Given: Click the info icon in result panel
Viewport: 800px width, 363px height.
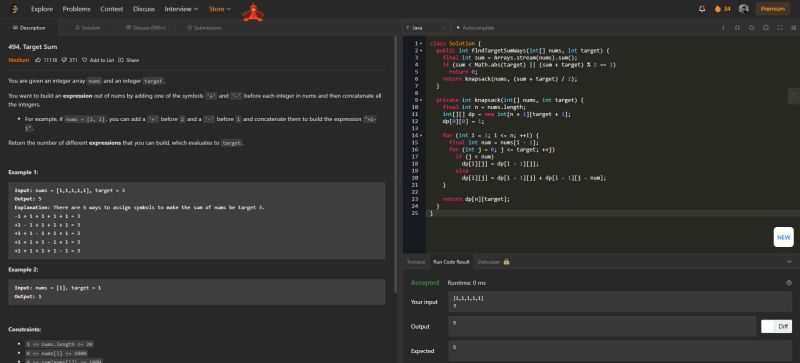Looking at the screenshot, I should click(x=789, y=283).
